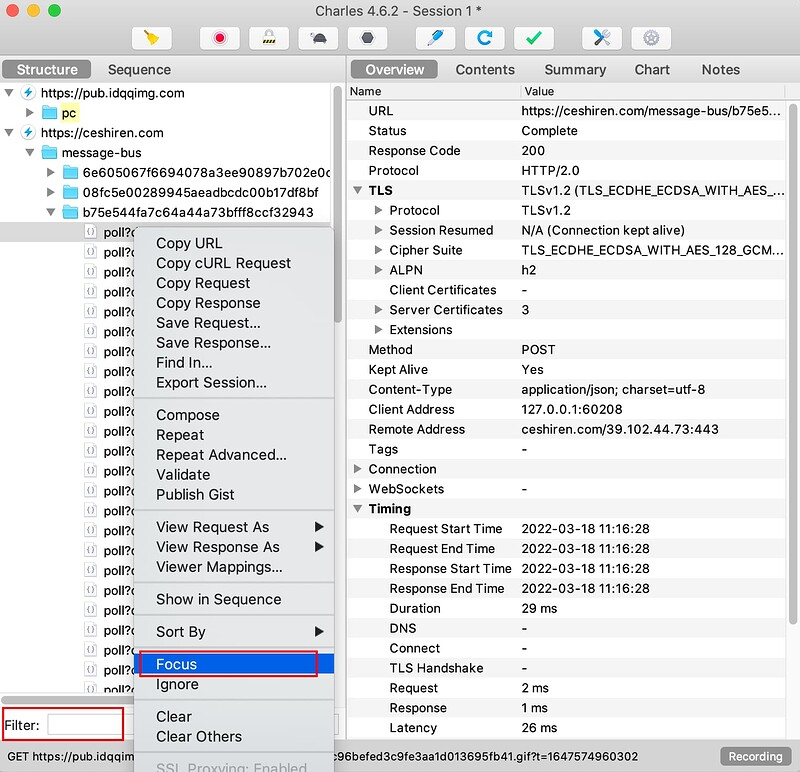Expand Server Certificates row
The height and width of the screenshot is (772, 800).
[378, 310]
